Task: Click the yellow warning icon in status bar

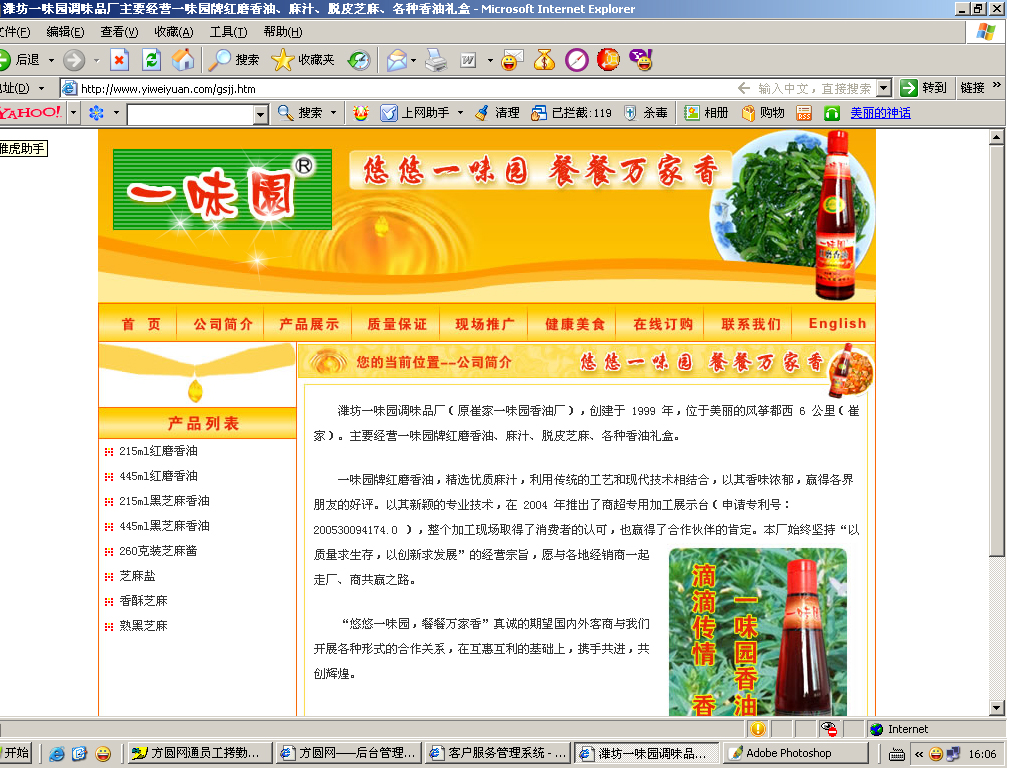Action: tap(758, 729)
